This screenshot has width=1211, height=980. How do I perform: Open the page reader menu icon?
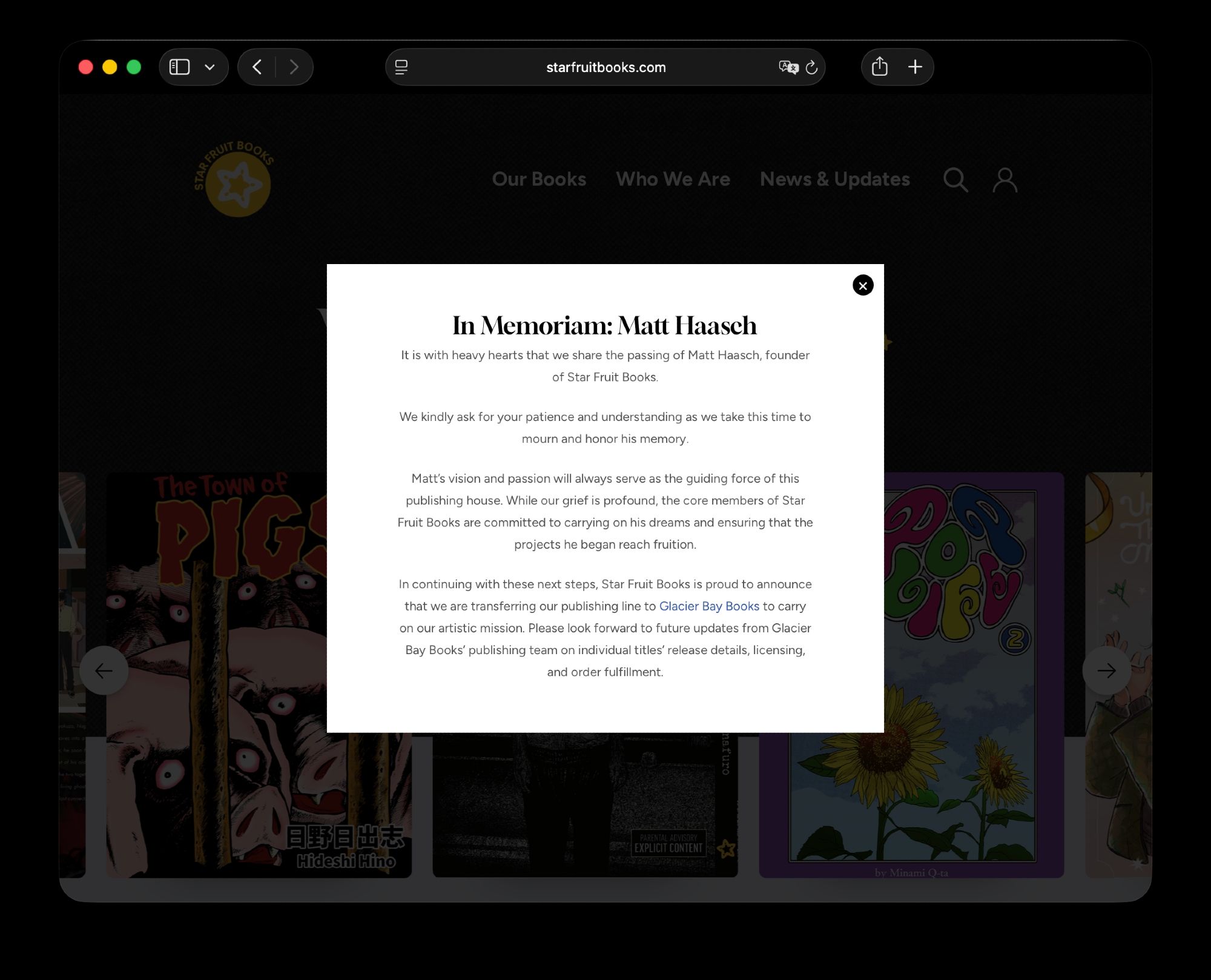(401, 67)
